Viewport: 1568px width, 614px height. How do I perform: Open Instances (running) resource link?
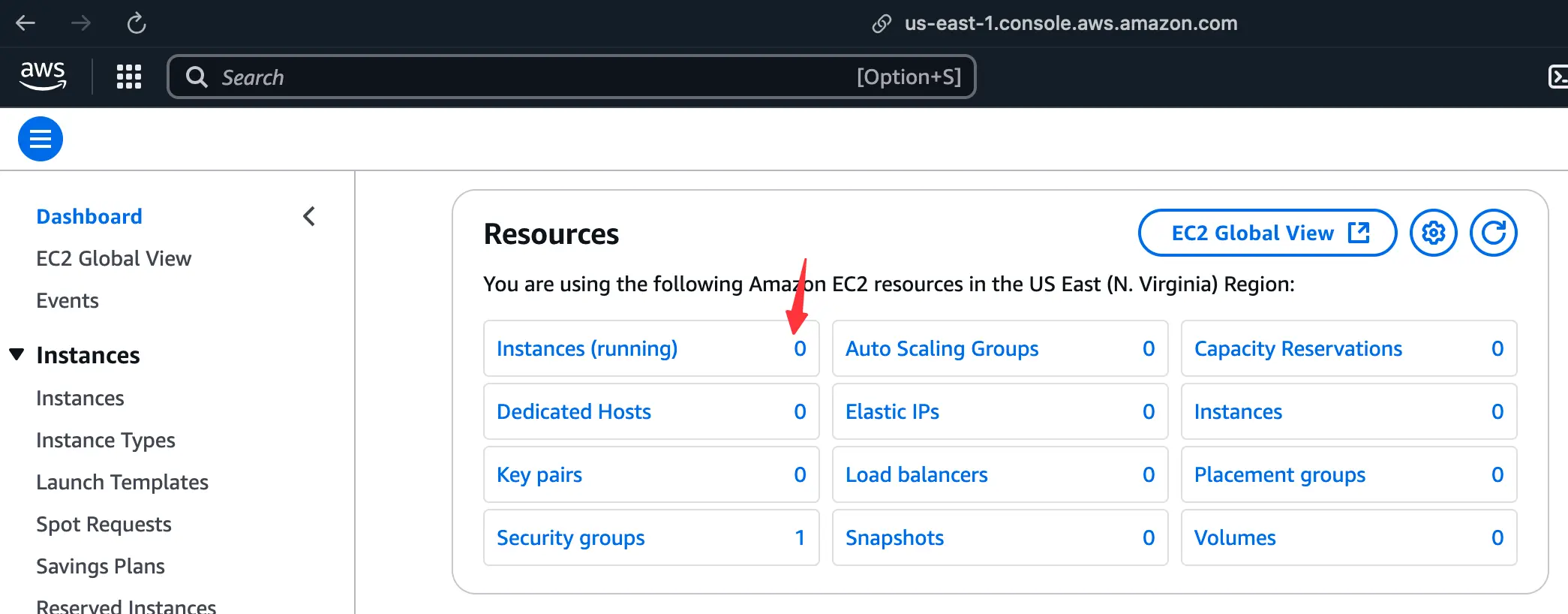(x=587, y=348)
